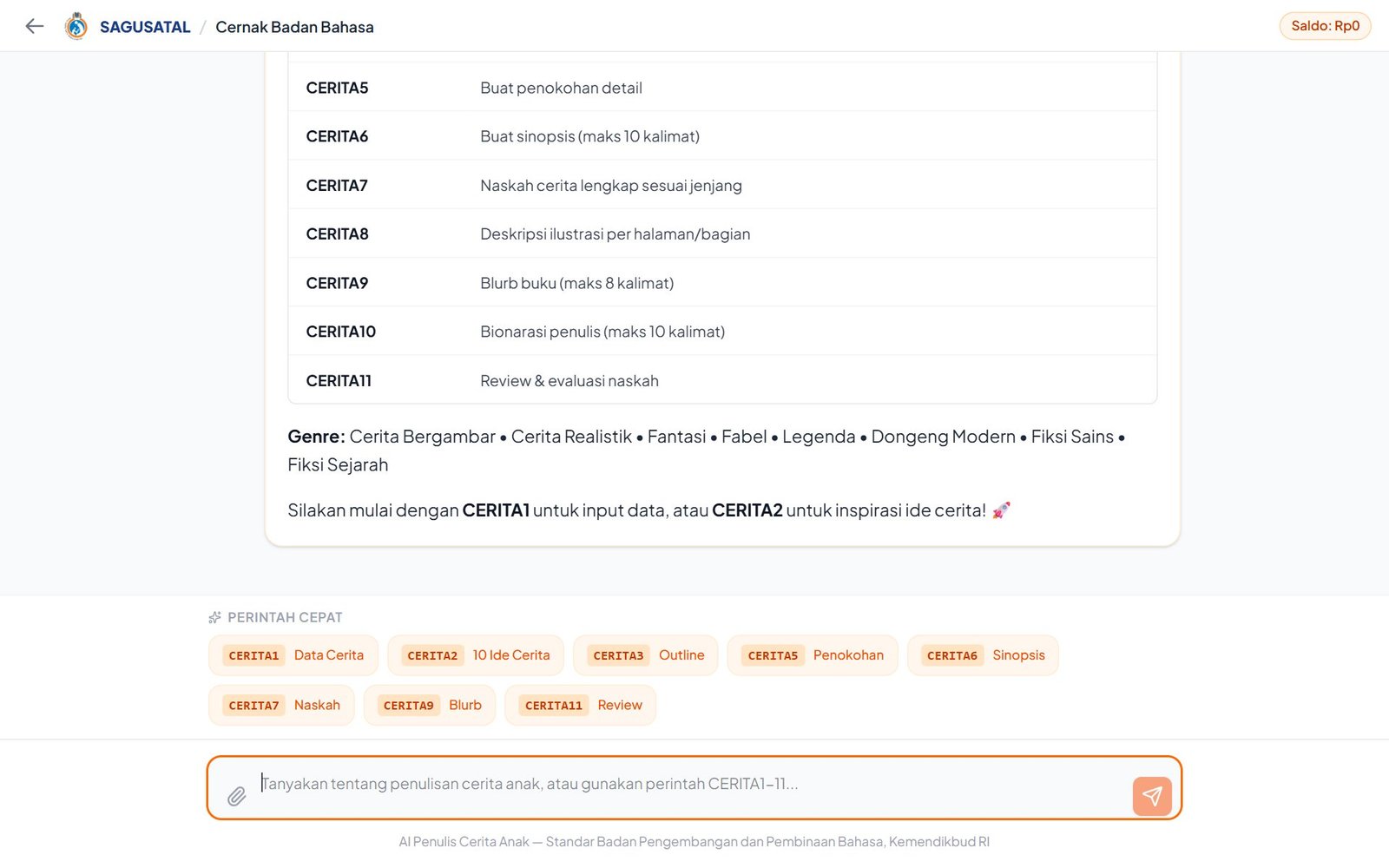Choose the CERITA2 10 Ide Cerita chip

click(x=476, y=655)
